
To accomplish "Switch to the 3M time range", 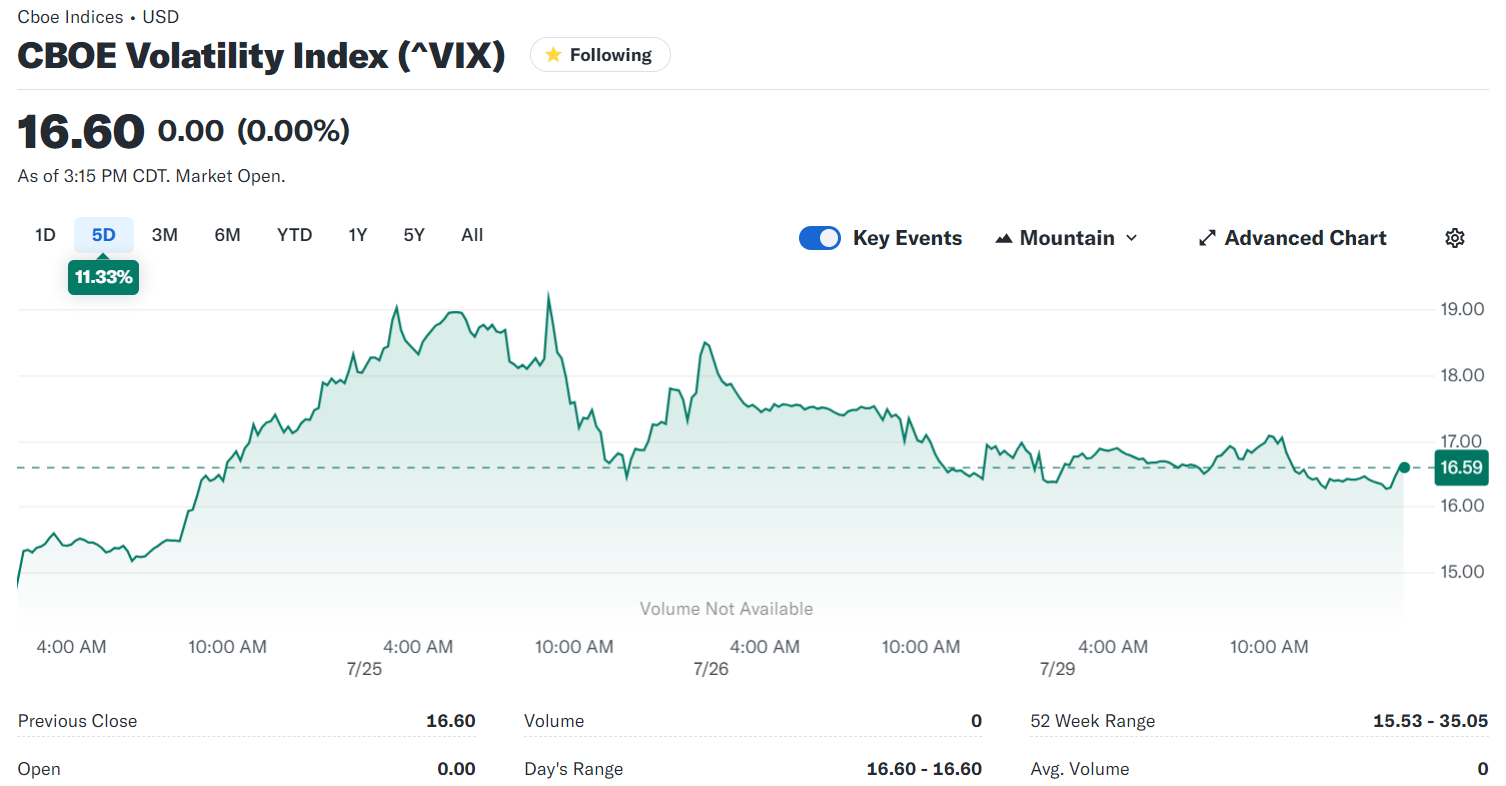I will tap(165, 235).
